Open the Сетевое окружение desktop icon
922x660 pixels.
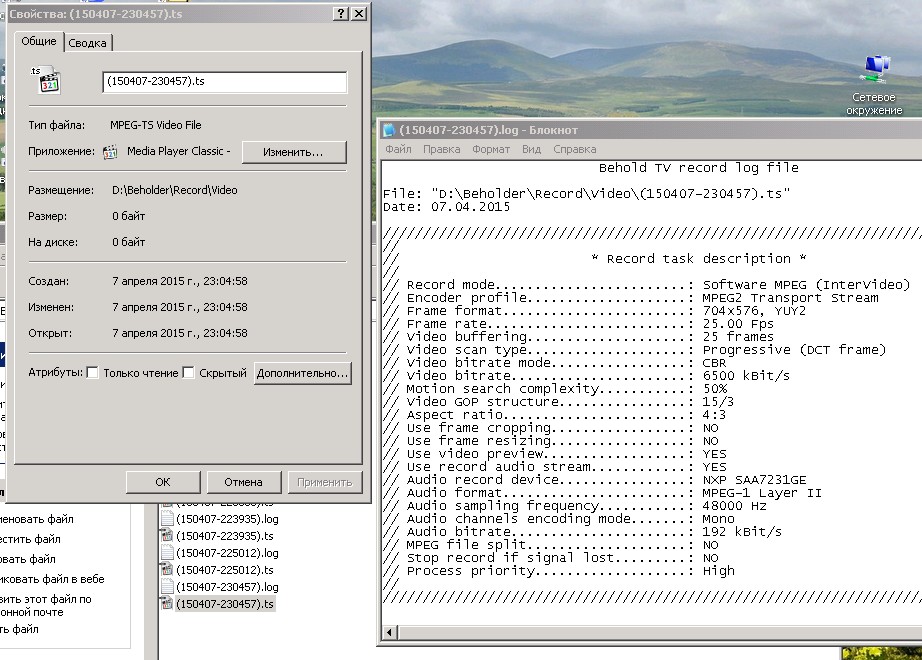point(875,68)
